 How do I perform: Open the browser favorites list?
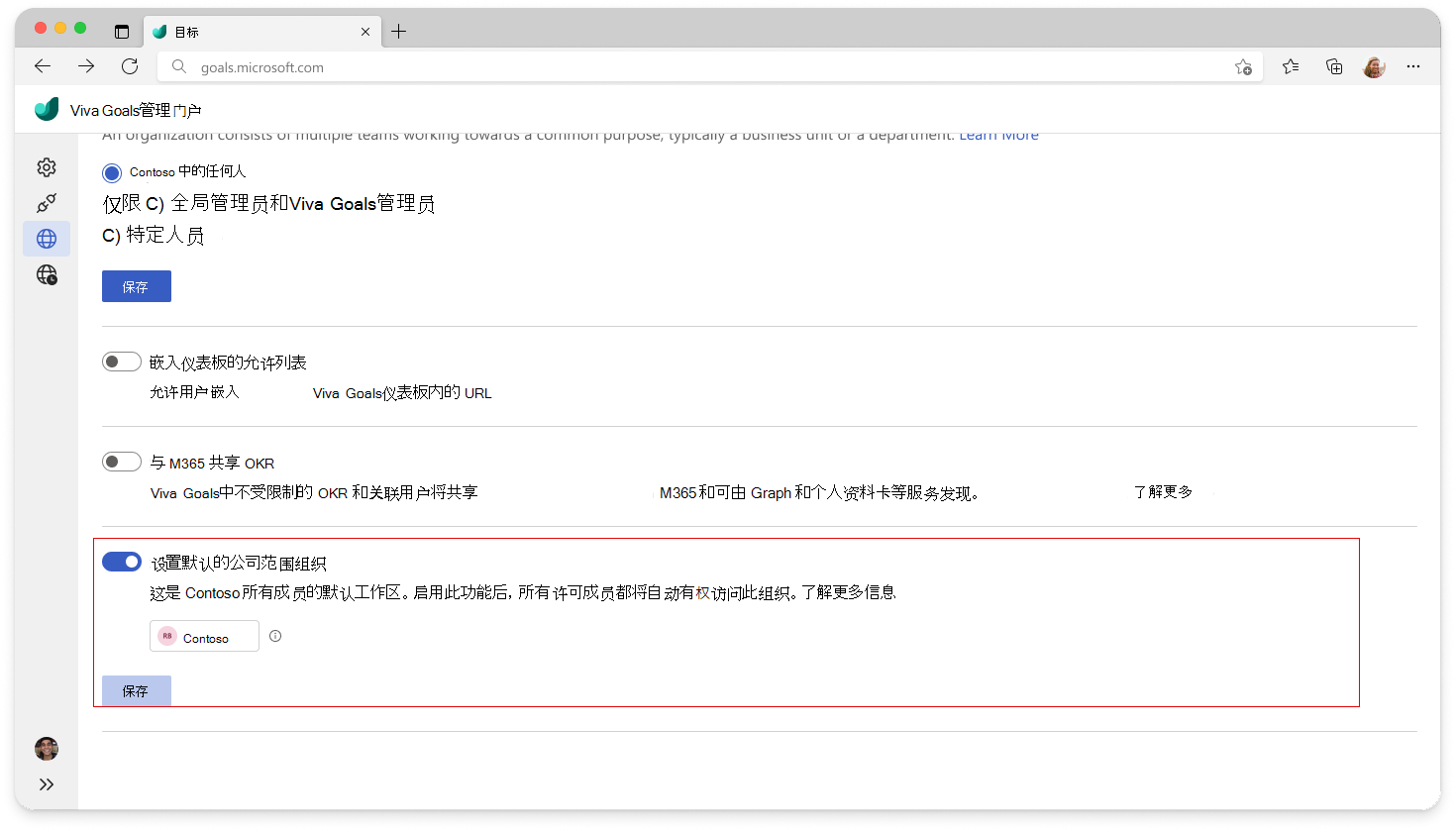(1291, 66)
